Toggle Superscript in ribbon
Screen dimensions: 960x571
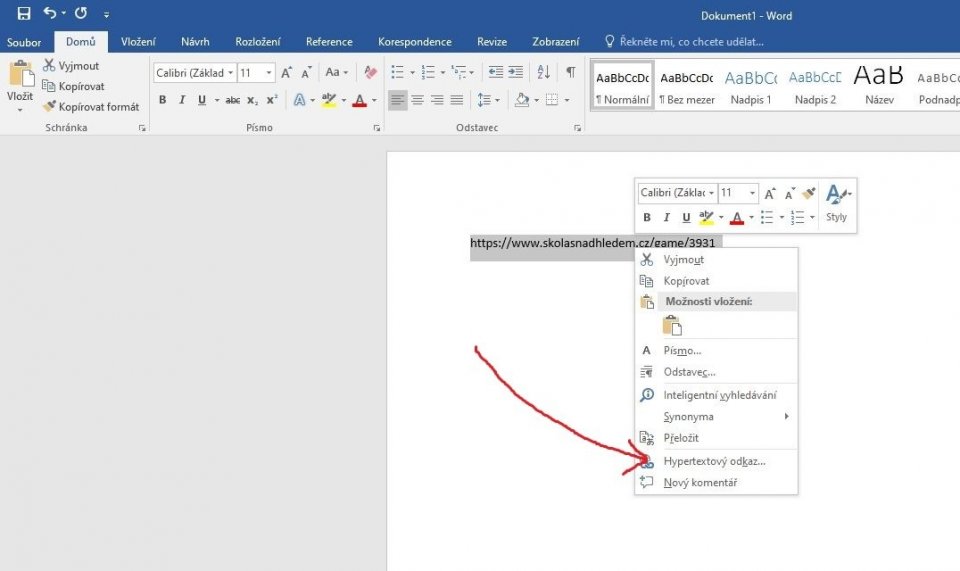coord(272,100)
